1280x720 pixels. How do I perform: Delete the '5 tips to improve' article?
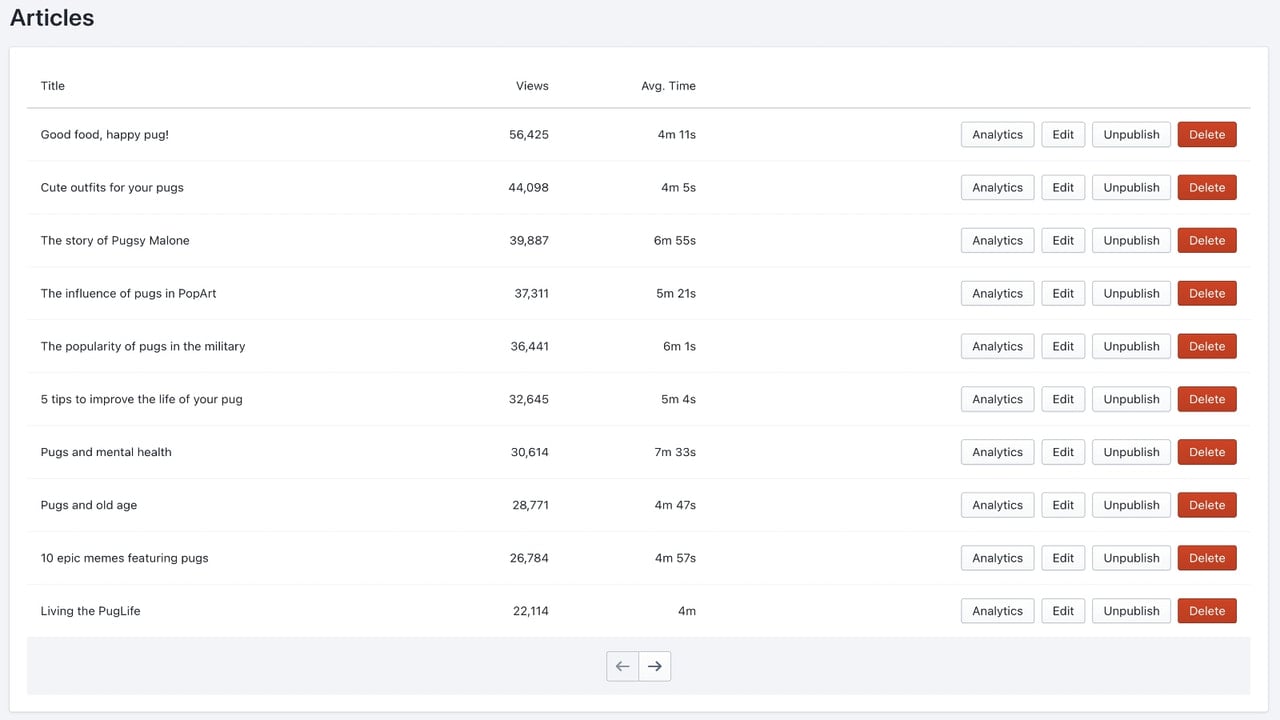pyautogui.click(x=1207, y=400)
